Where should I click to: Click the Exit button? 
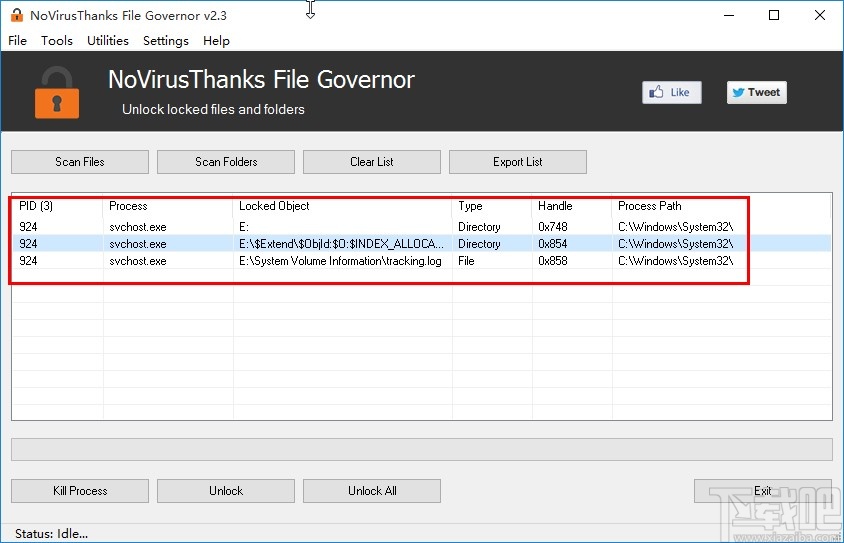pyautogui.click(x=763, y=491)
